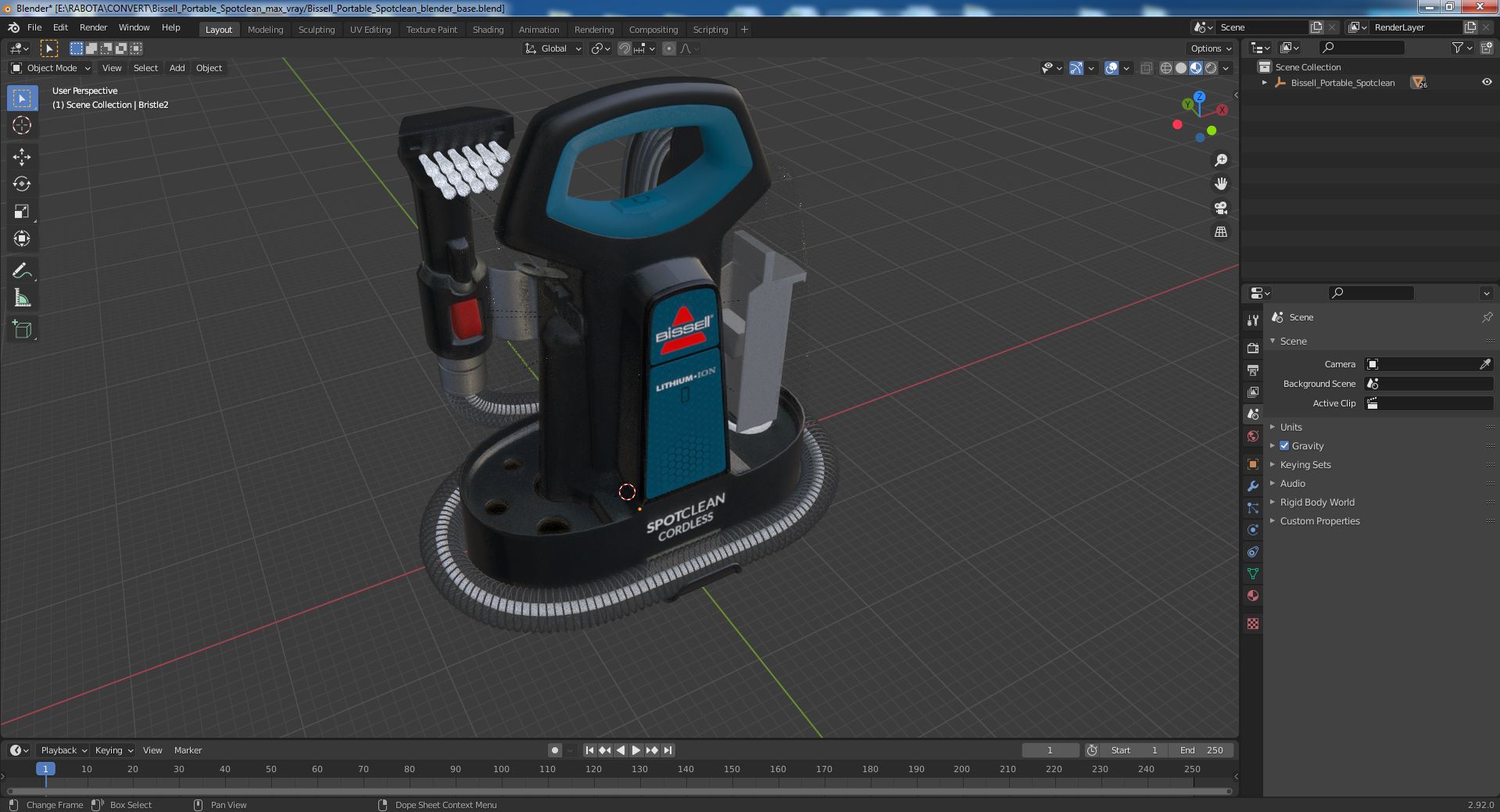Open the File menu
1500x812 pixels.
34,27
